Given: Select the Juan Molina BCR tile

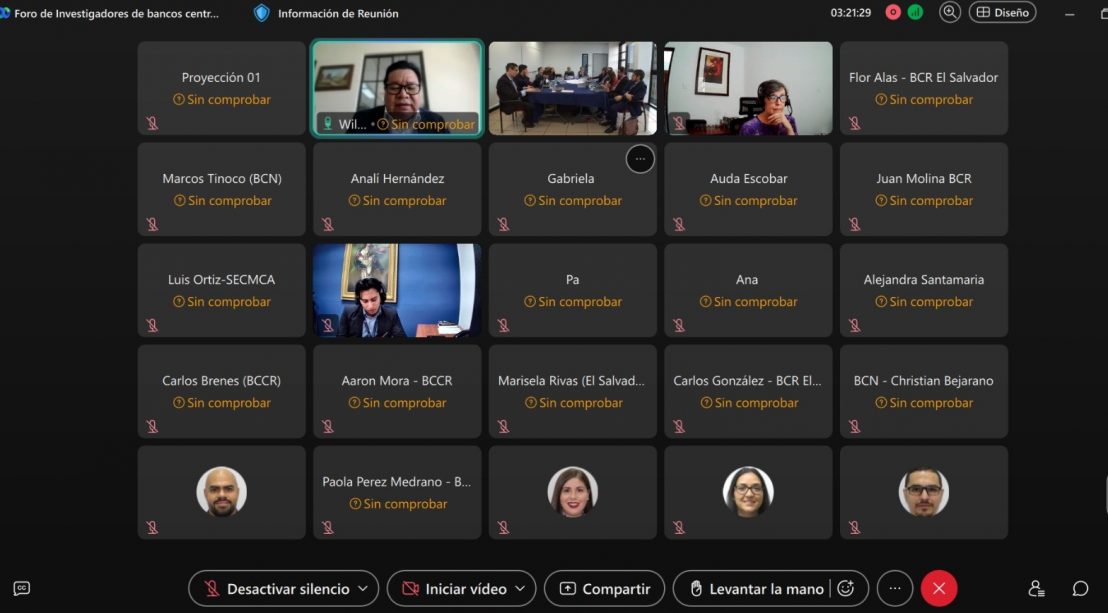Looking at the screenshot, I should coord(924,189).
